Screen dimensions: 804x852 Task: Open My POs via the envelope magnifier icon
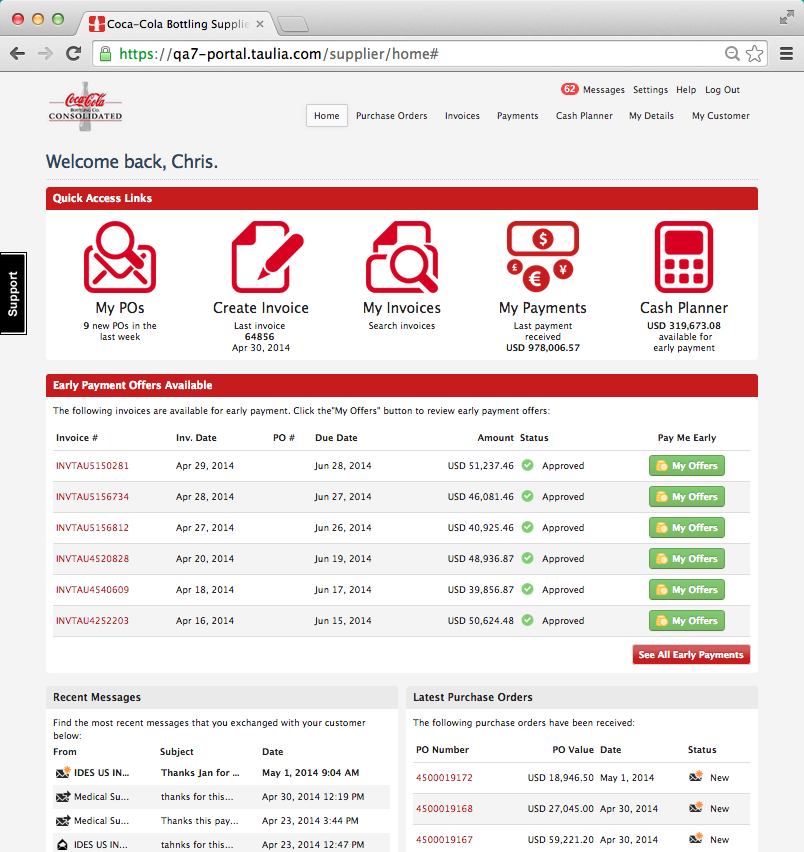(x=119, y=258)
